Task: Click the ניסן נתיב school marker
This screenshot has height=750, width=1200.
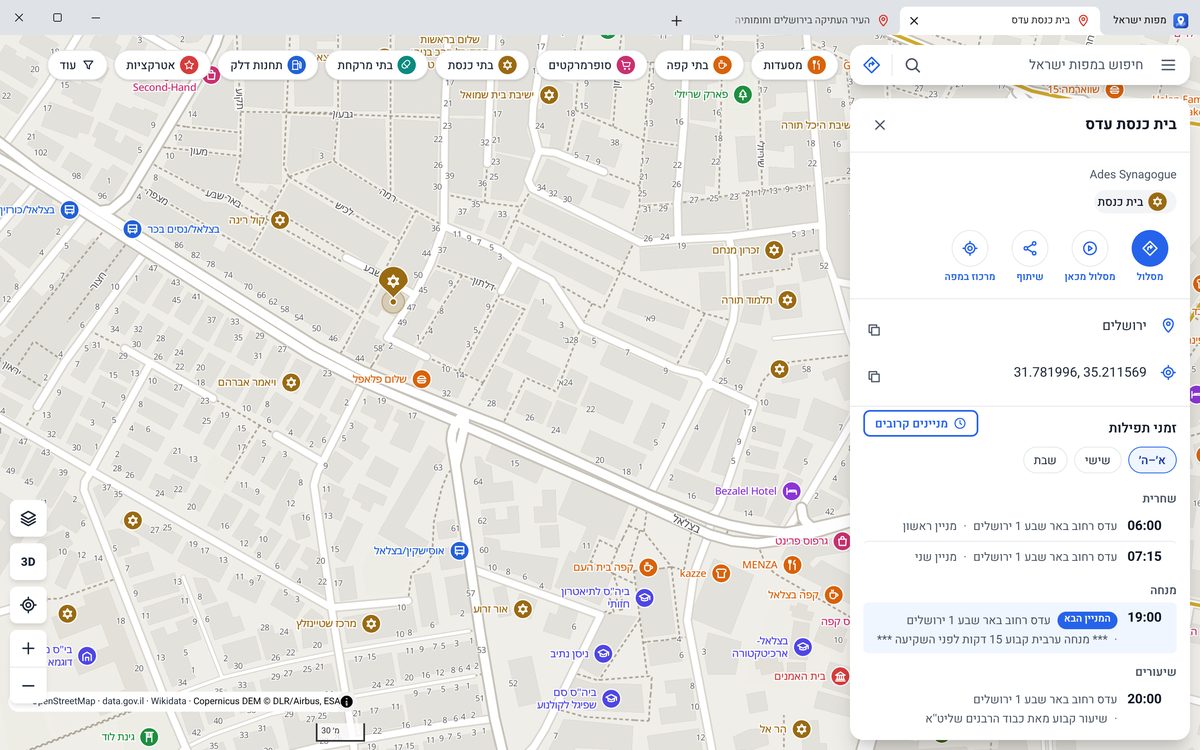Action: [x=603, y=653]
